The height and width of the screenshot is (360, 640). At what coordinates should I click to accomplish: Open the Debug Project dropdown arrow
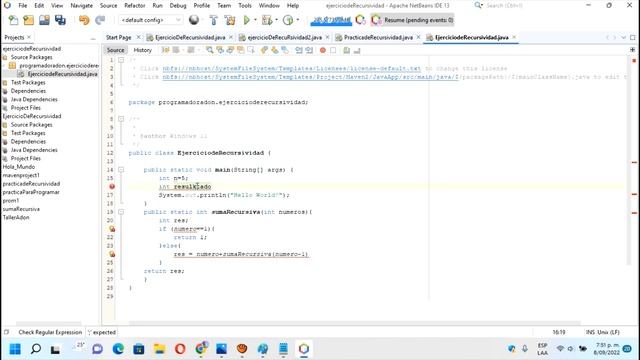pyautogui.click(x=276, y=20)
